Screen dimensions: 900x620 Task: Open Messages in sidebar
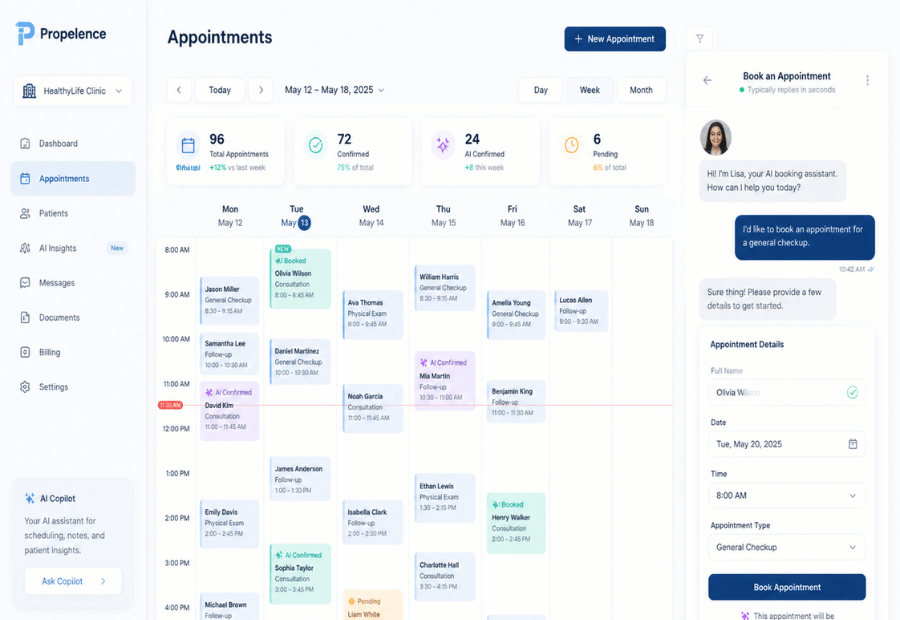pyautogui.click(x=73, y=283)
